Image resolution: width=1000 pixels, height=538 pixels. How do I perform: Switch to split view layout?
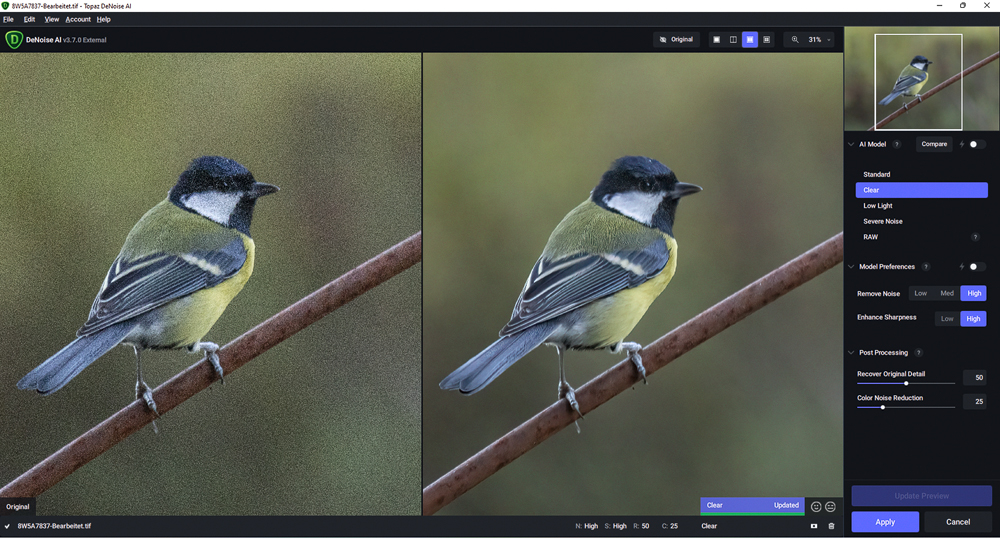tap(733, 40)
